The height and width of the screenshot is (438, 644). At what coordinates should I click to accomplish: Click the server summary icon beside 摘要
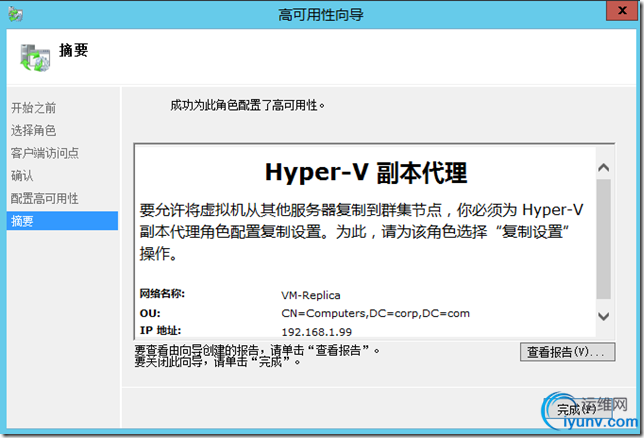[35, 58]
